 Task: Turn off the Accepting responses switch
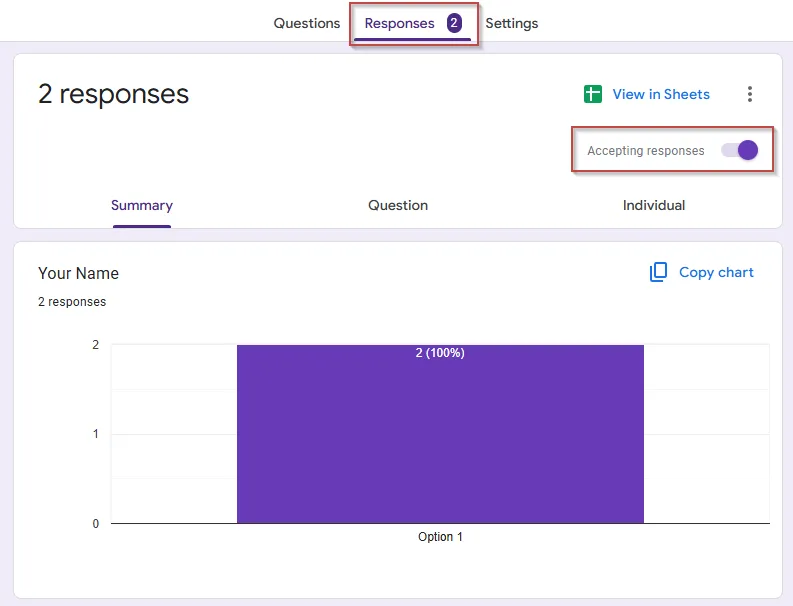pyautogui.click(x=740, y=151)
